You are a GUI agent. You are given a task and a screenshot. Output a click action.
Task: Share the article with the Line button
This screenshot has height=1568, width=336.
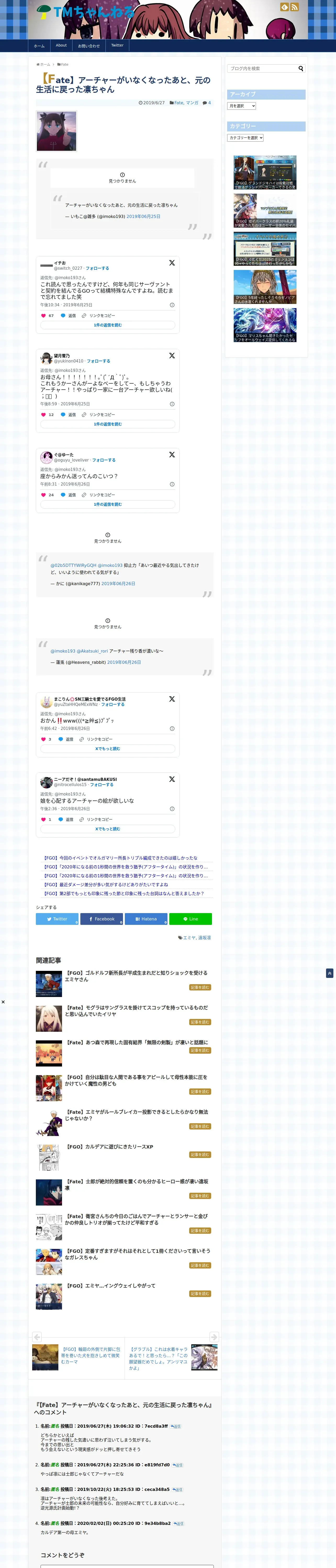tap(191, 919)
